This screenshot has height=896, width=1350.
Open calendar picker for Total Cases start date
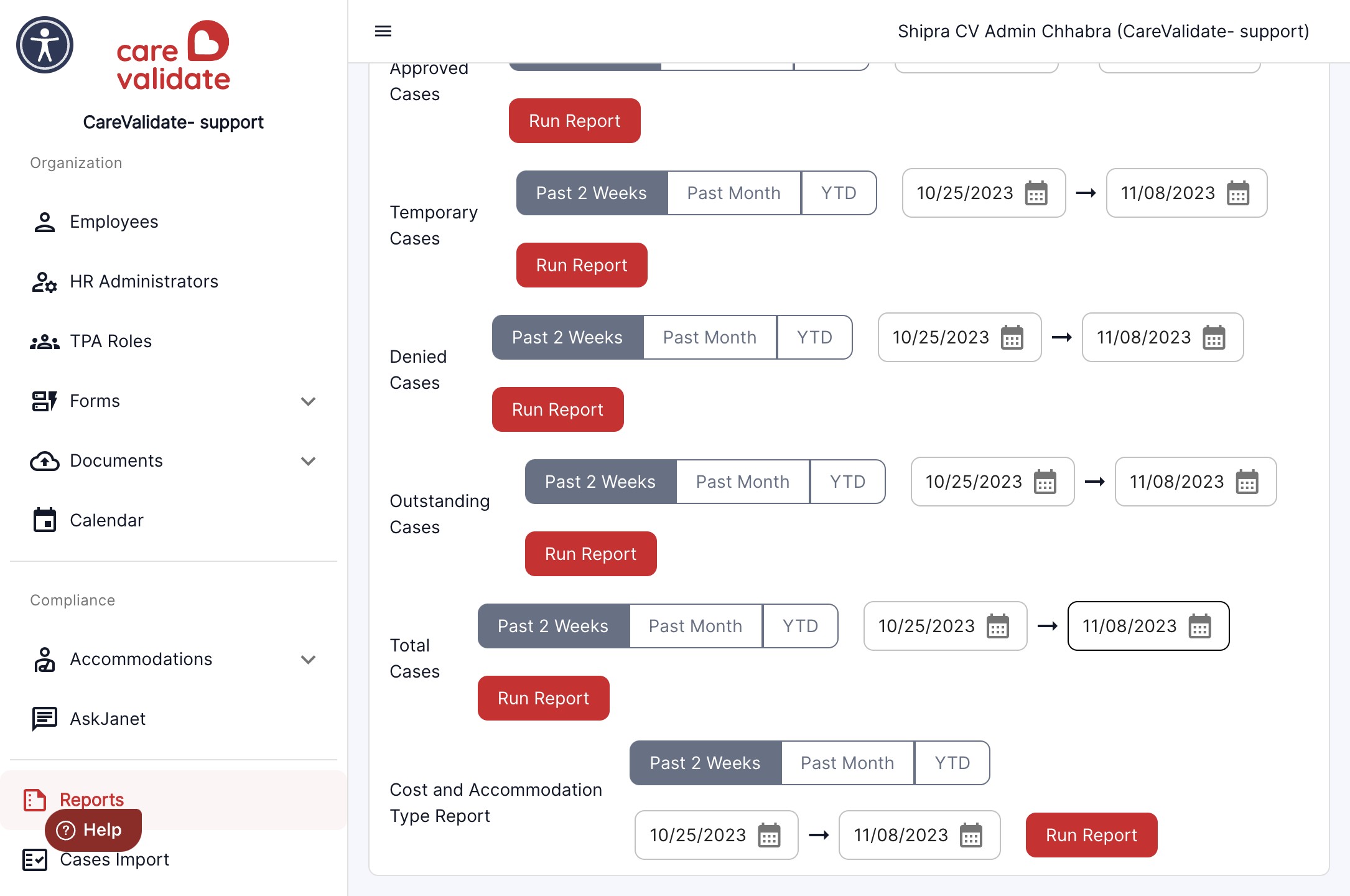(998, 626)
